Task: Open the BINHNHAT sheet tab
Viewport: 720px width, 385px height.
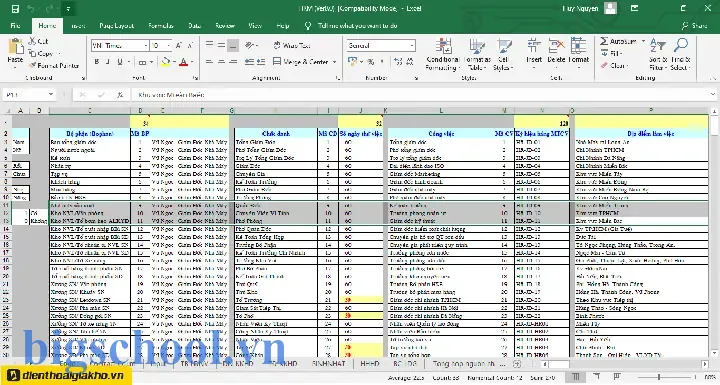Action: pos(328,364)
